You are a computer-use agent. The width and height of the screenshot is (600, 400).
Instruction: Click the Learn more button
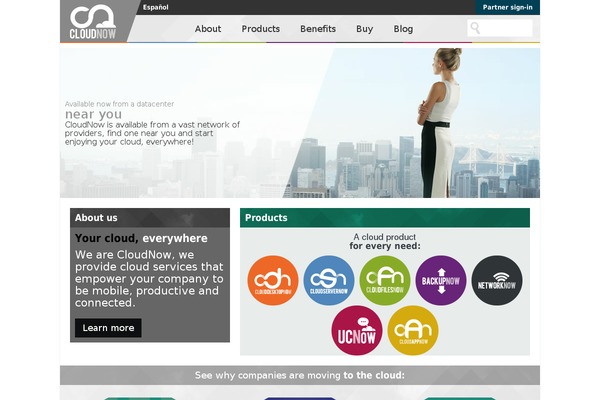[x=108, y=328]
